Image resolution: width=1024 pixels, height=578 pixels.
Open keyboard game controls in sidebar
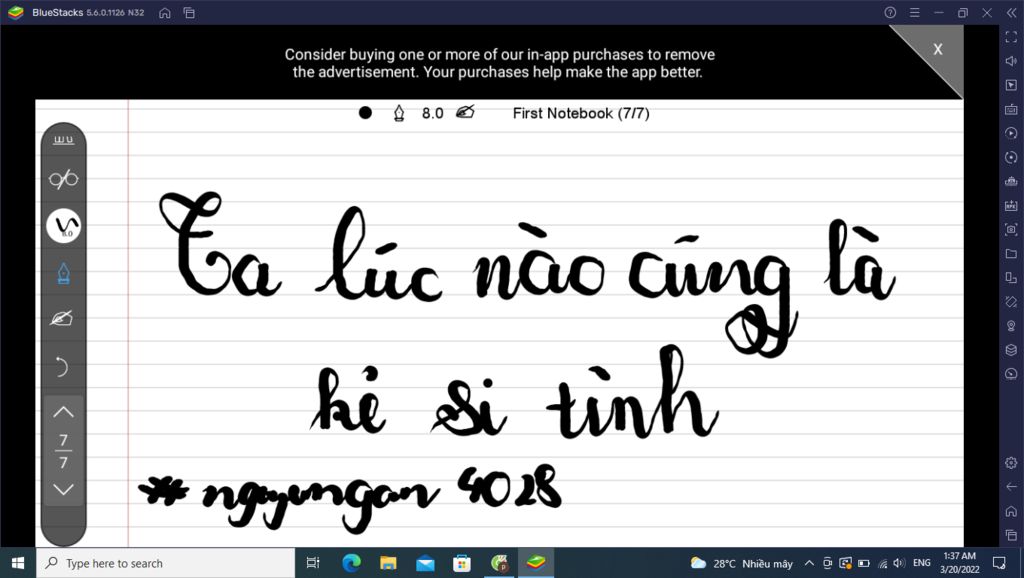[x=1011, y=109]
